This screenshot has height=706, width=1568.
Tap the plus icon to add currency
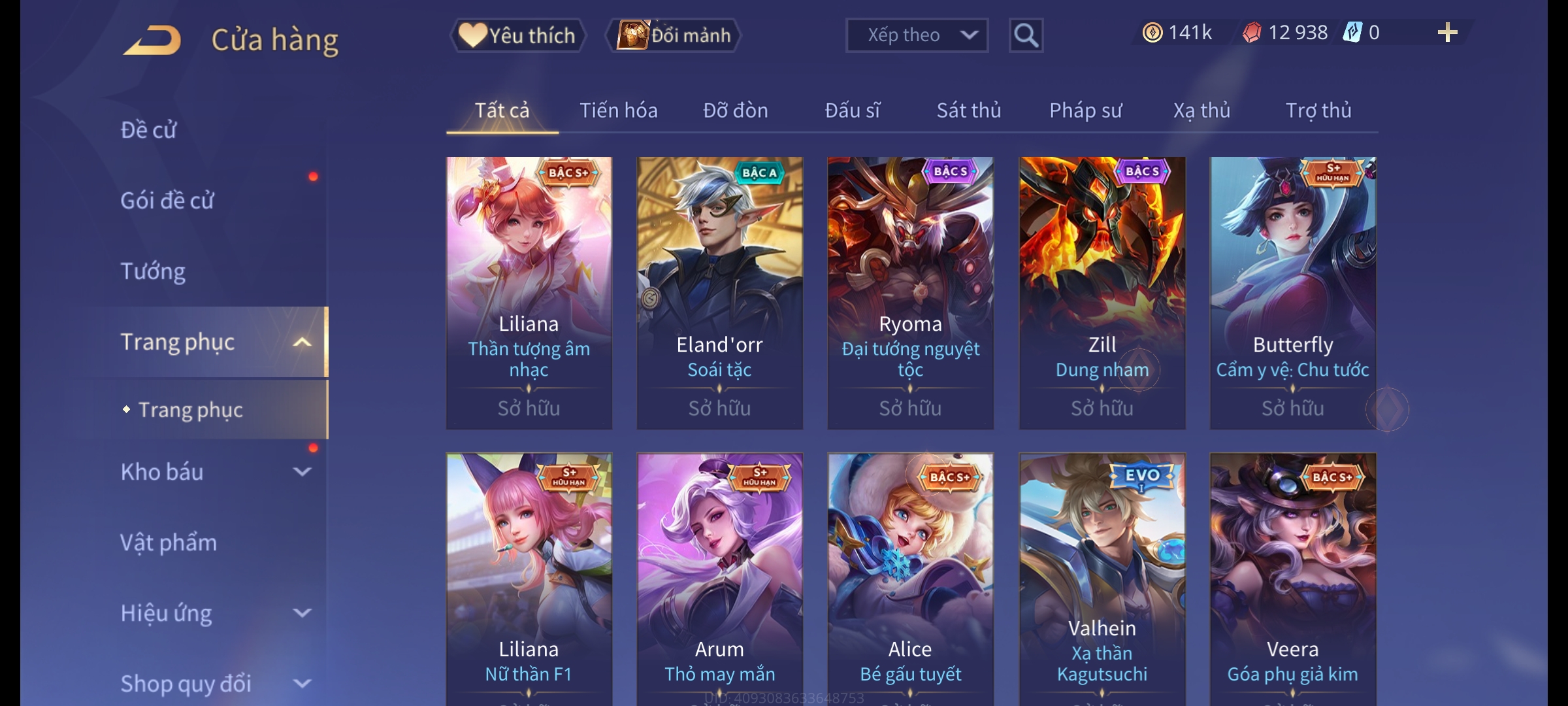click(x=1447, y=33)
